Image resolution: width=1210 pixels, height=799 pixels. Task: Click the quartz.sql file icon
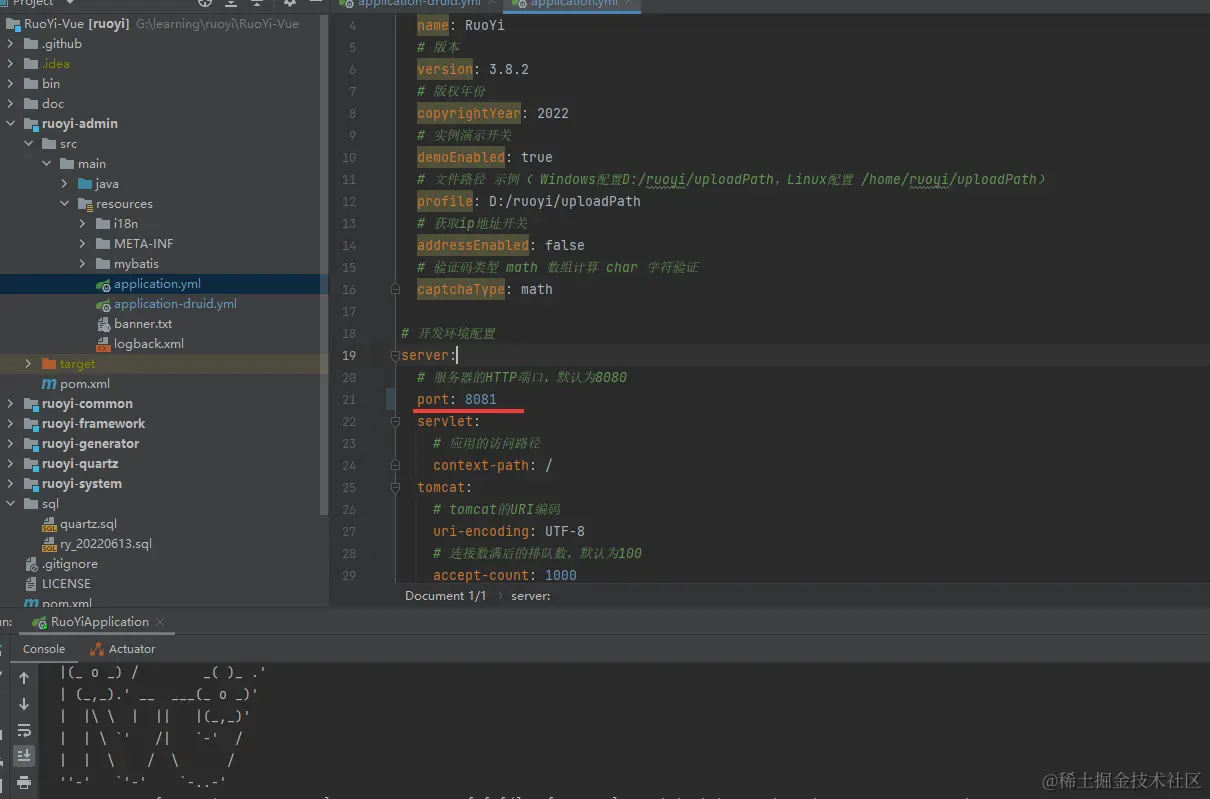coord(49,524)
